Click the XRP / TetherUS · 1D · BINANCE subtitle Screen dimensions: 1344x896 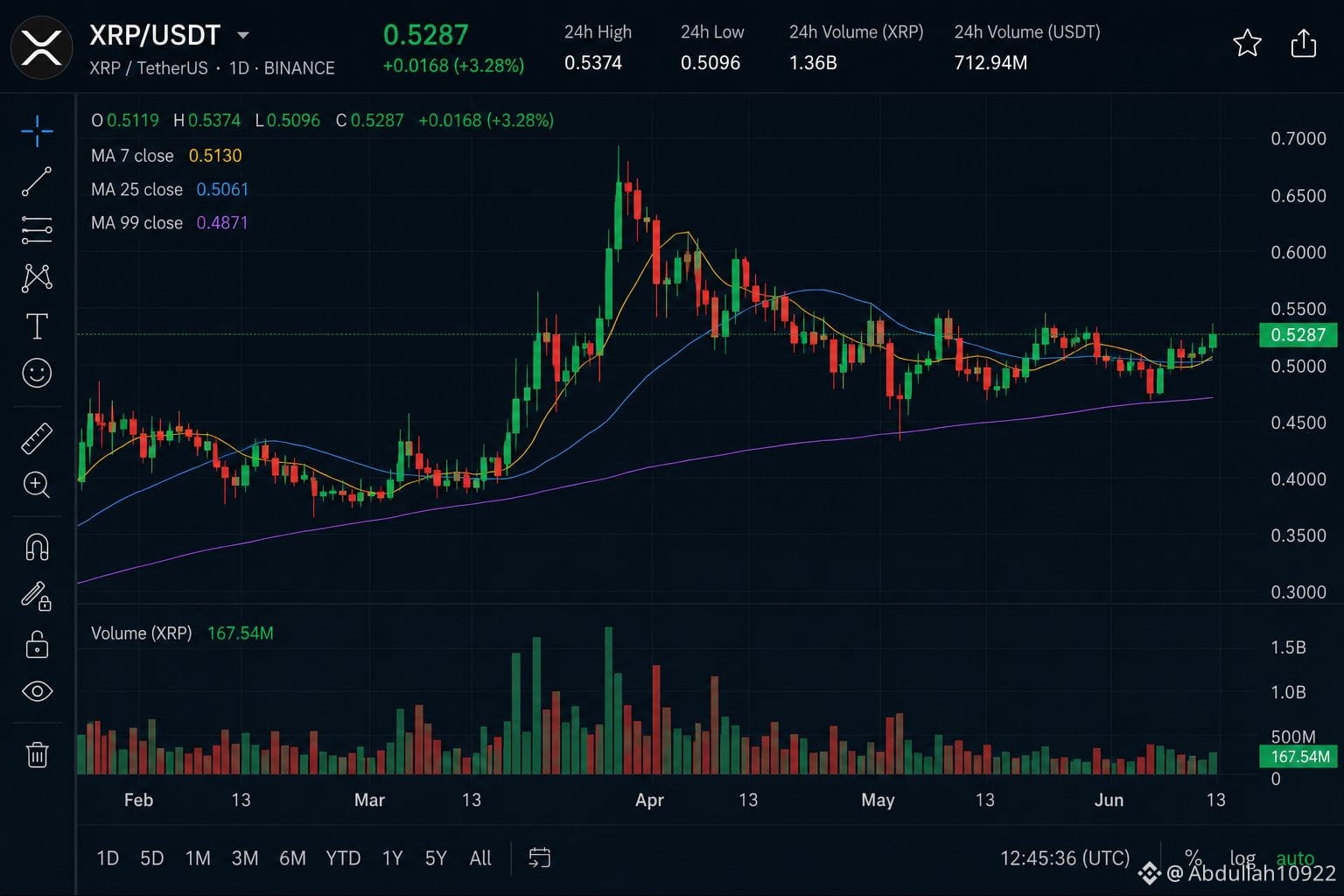pyautogui.click(x=212, y=68)
